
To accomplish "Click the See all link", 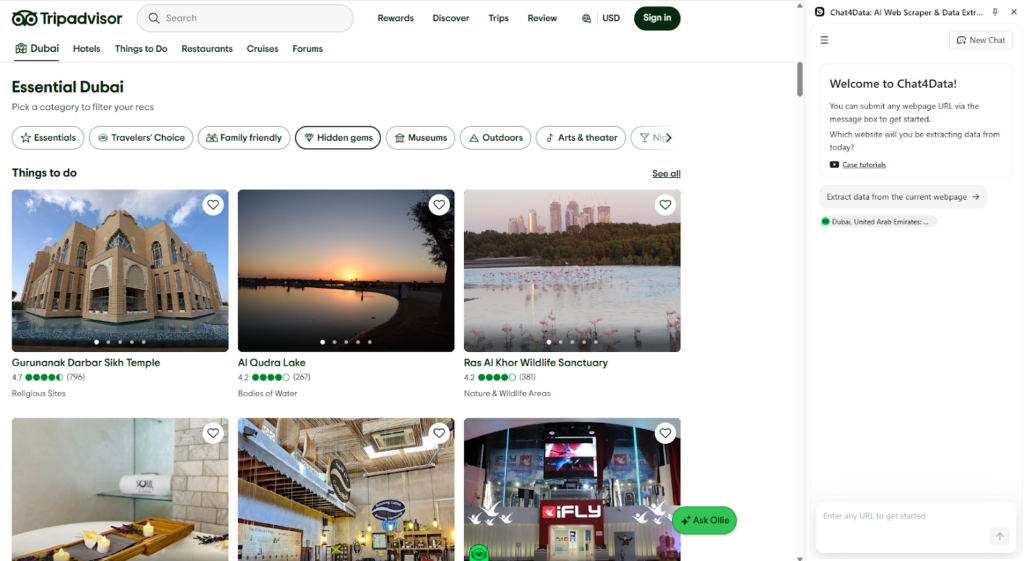I will pos(666,174).
